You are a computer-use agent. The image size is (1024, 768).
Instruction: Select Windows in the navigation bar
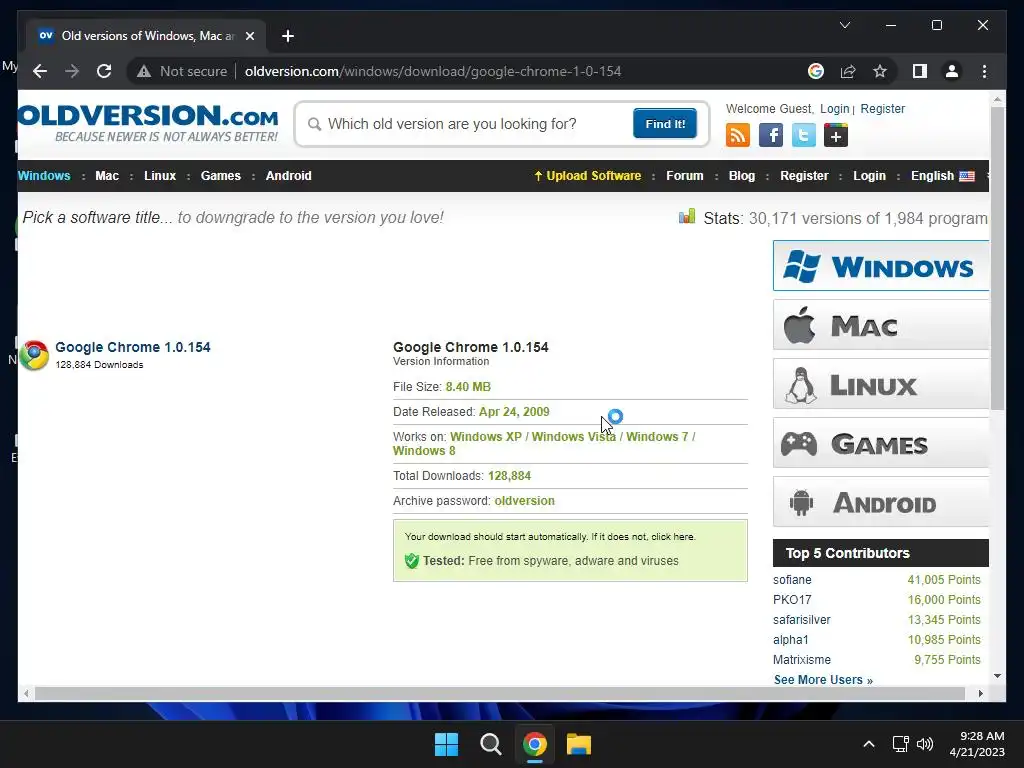(44, 176)
